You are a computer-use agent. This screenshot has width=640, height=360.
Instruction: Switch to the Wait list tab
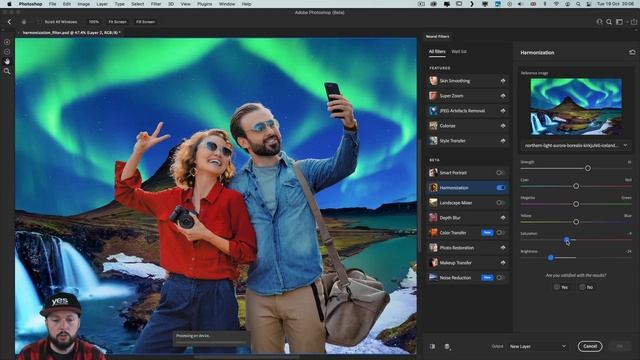[x=459, y=52]
